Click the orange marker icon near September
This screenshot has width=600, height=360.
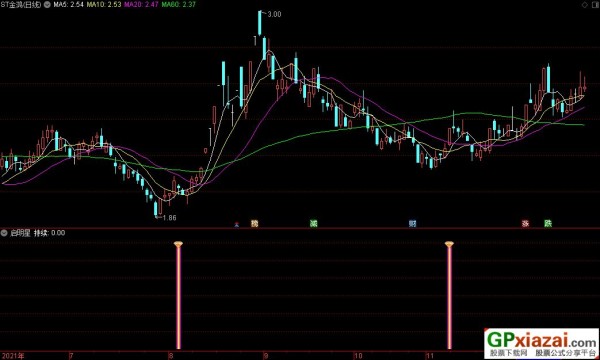coord(254,223)
